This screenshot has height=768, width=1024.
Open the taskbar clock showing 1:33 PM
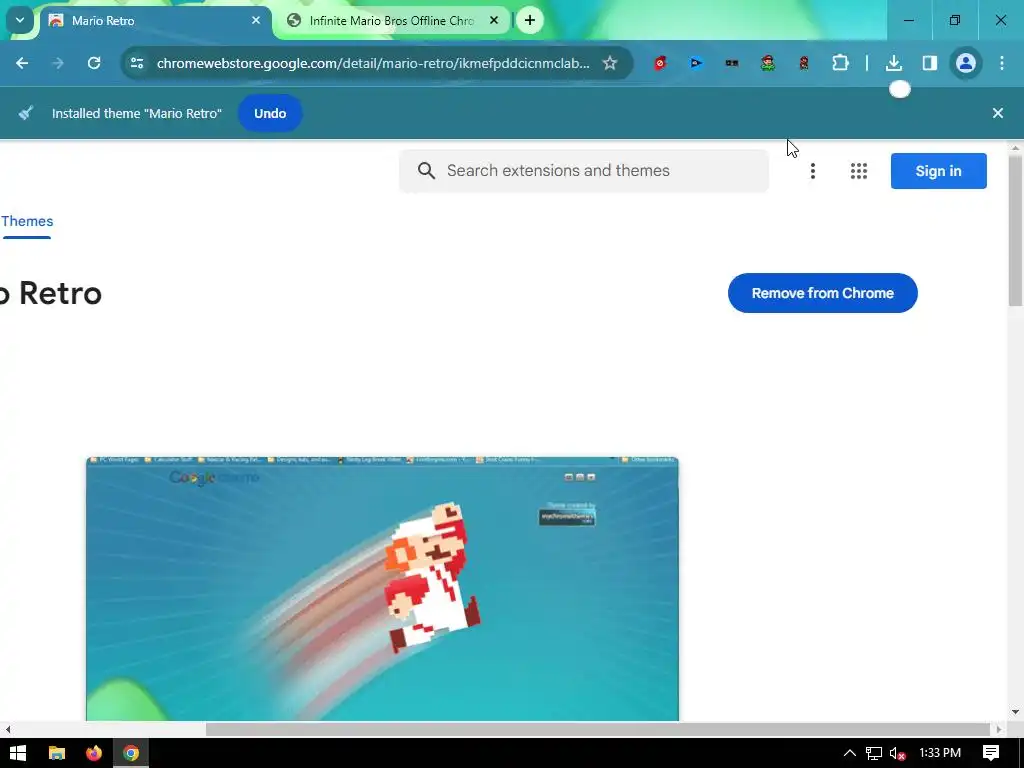(x=940, y=753)
